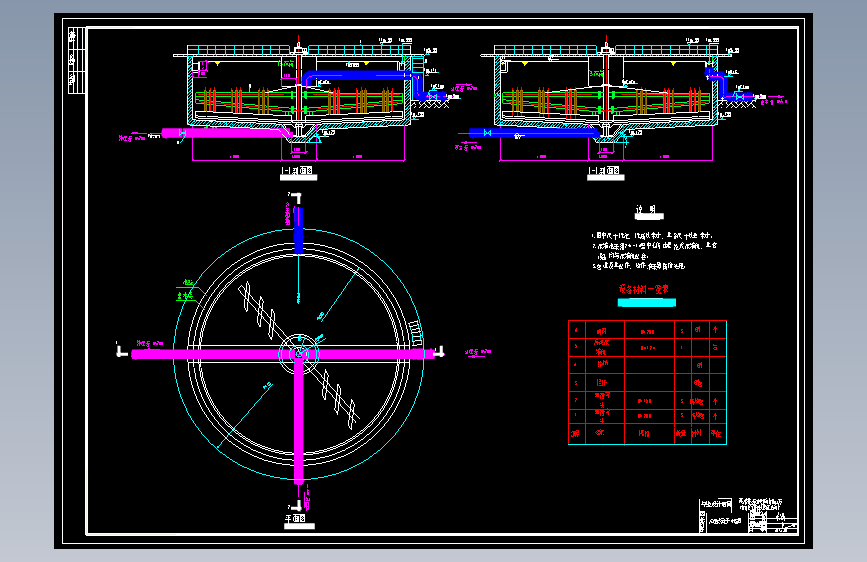
Task: Click the lower-right scraper arm in plan view
Action: click(x=338, y=399)
